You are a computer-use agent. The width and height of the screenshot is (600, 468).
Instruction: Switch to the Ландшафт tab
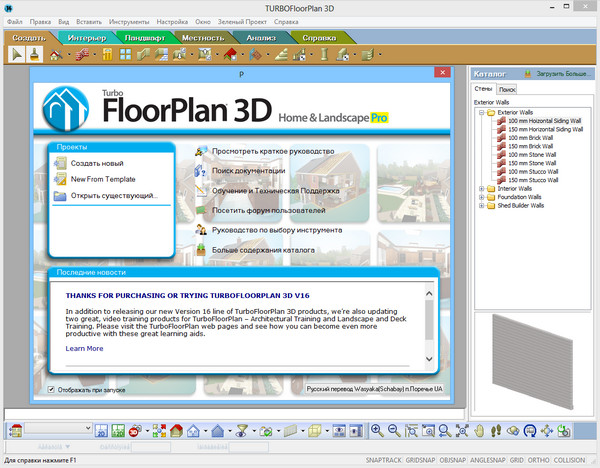pos(145,38)
